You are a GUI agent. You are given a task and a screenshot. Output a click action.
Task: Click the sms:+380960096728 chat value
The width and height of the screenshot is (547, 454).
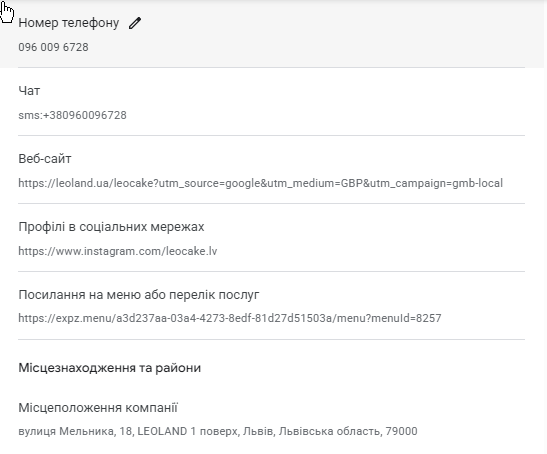pyautogui.click(x=72, y=115)
